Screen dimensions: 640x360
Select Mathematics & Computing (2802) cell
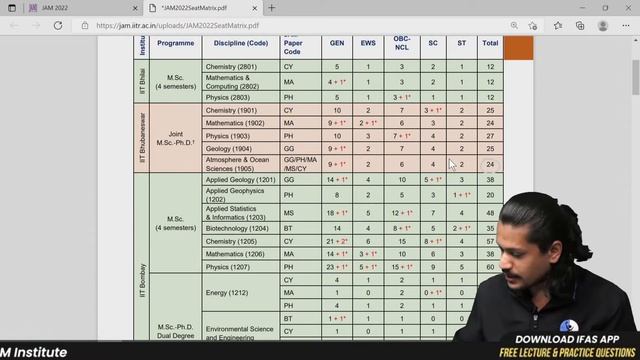pos(241,82)
